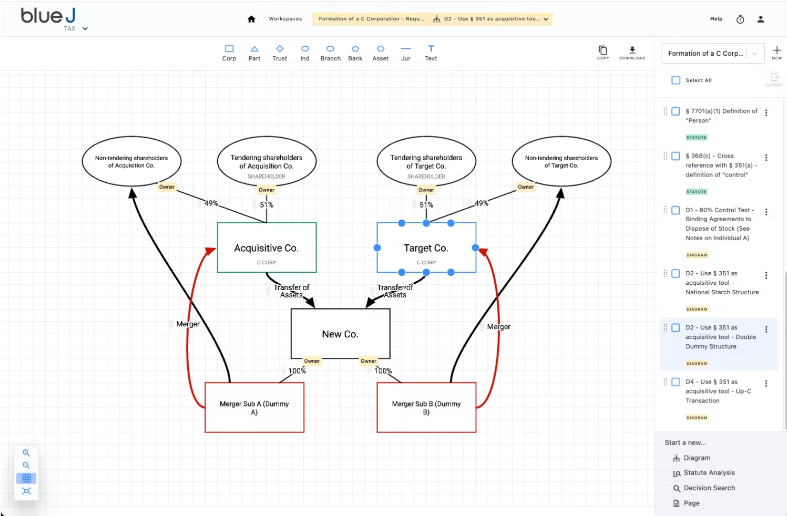Open options menu for D4 Up-C Transaction item
Image resolution: width=787 pixels, height=516 pixels.
pos(766,383)
